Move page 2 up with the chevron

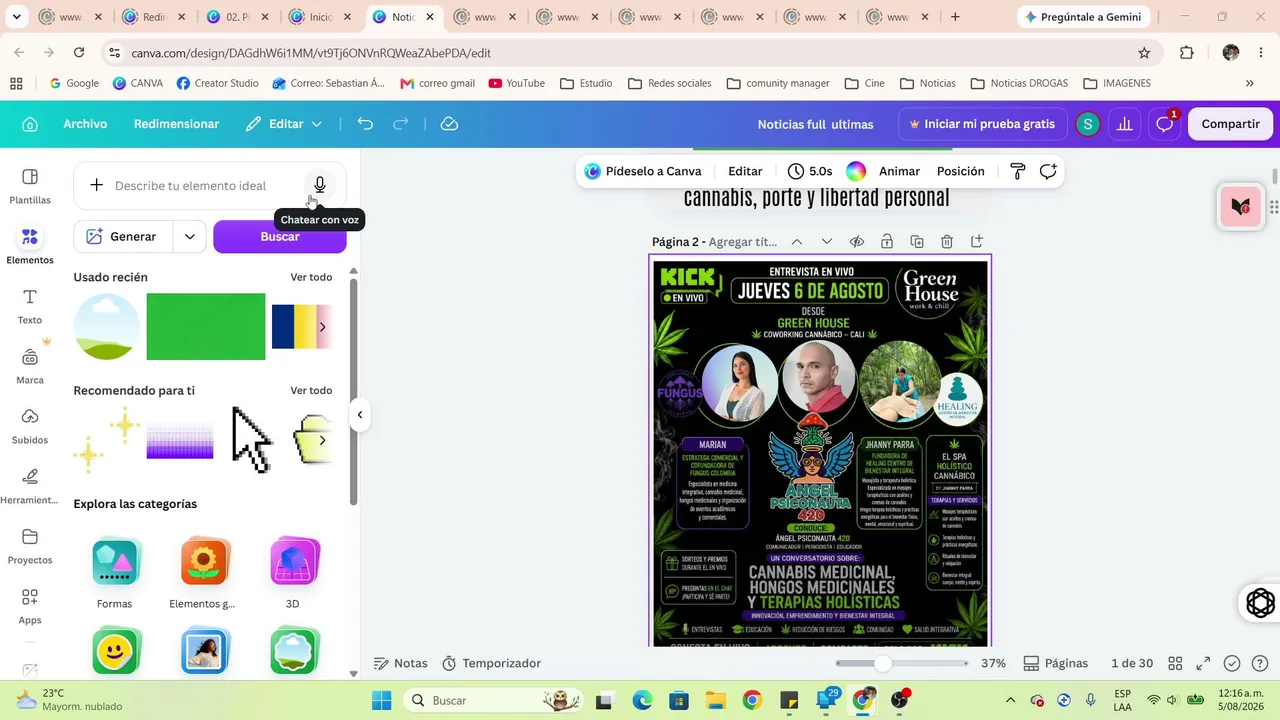[x=797, y=241]
